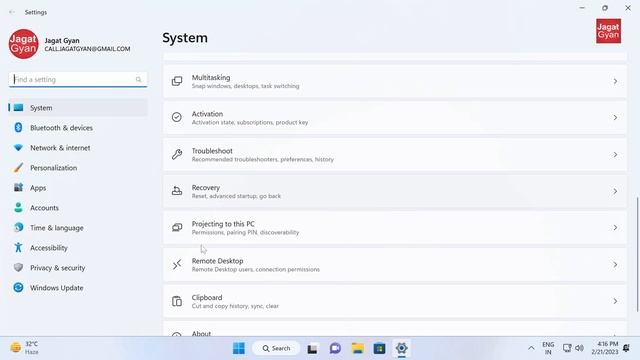Image resolution: width=640 pixels, height=360 pixels.
Task: Expand Clipboard with its chevron
Action: point(615,301)
